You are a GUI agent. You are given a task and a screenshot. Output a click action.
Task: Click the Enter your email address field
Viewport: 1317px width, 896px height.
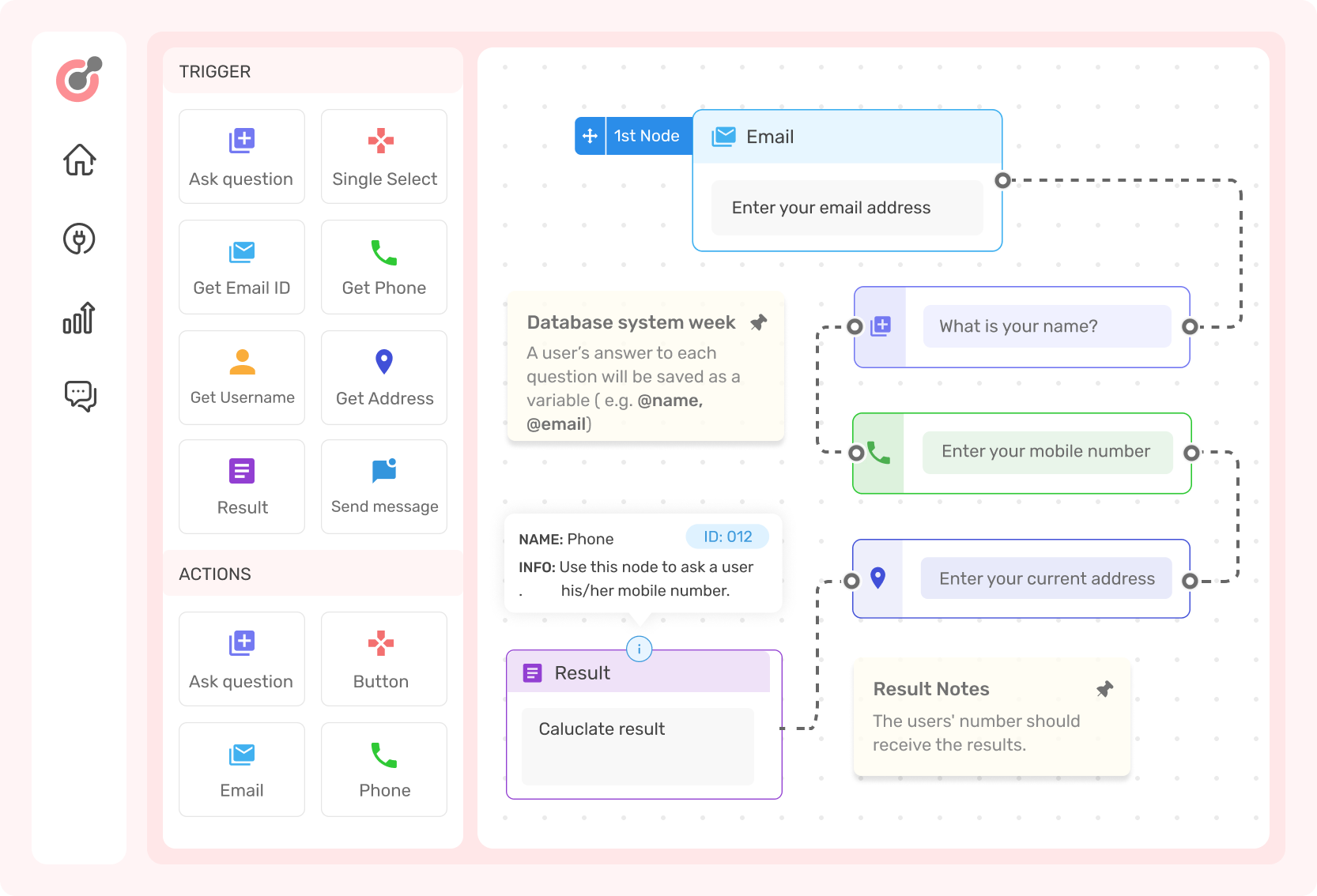coord(847,208)
